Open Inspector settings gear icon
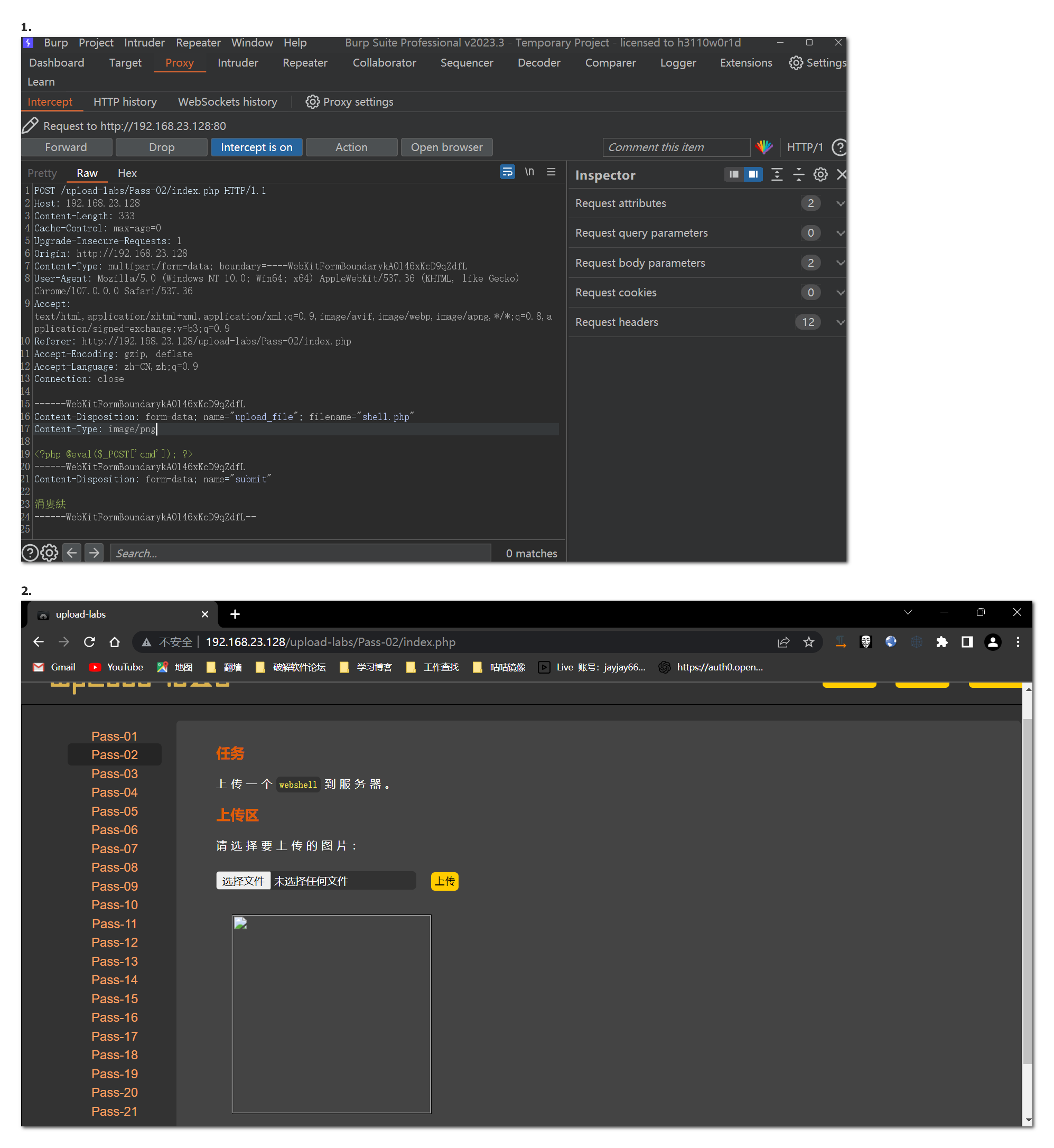Image resolution: width=1054 pixels, height=1148 pixels. (x=819, y=174)
